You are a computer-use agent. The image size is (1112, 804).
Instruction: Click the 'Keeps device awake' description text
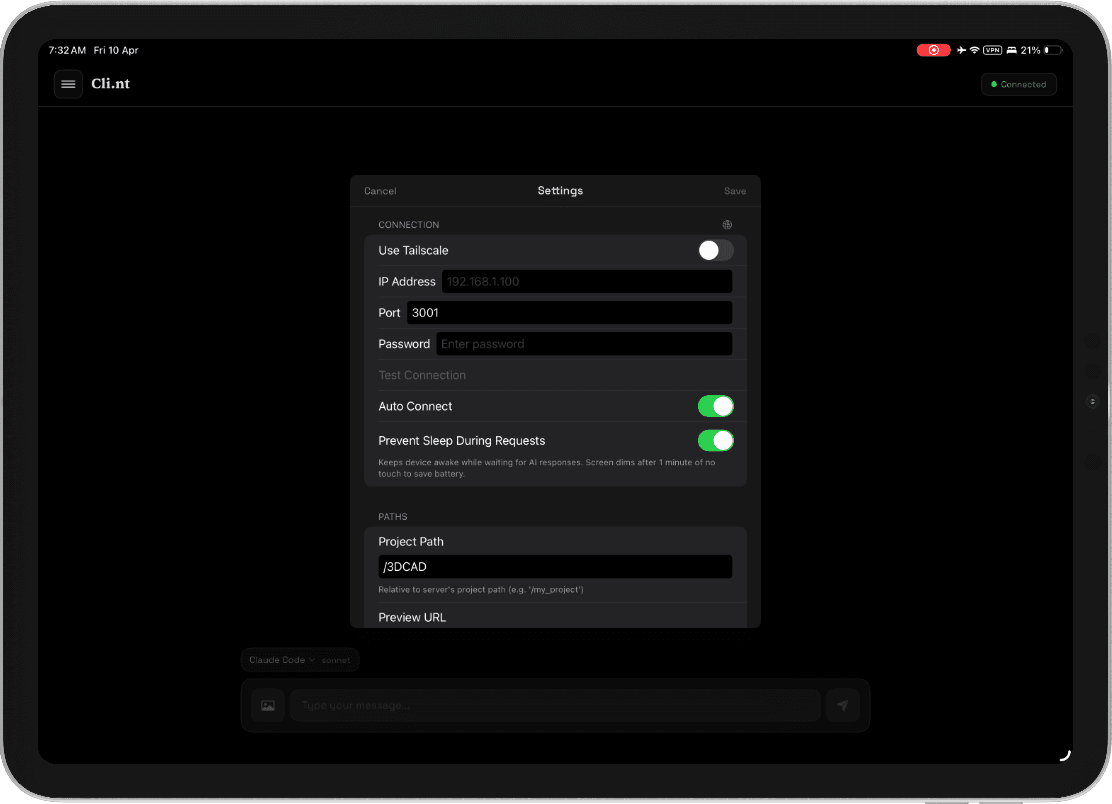coord(547,468)
